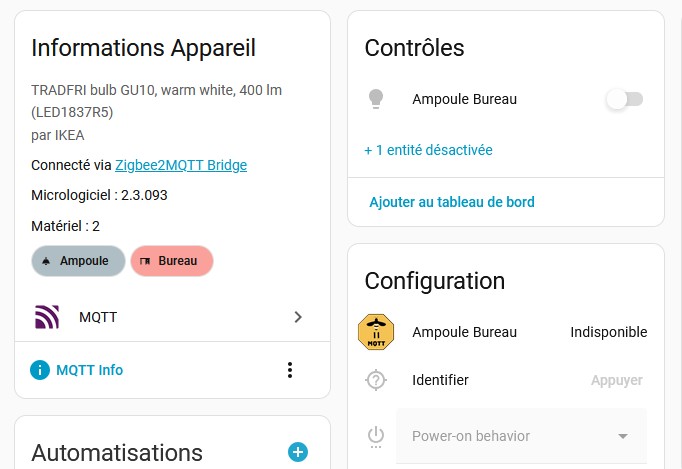This screenshot has width=682, height=469.
Task: Open the Ampoule Bureau entity name in Contrôles
Action: [x=464, y=99]
